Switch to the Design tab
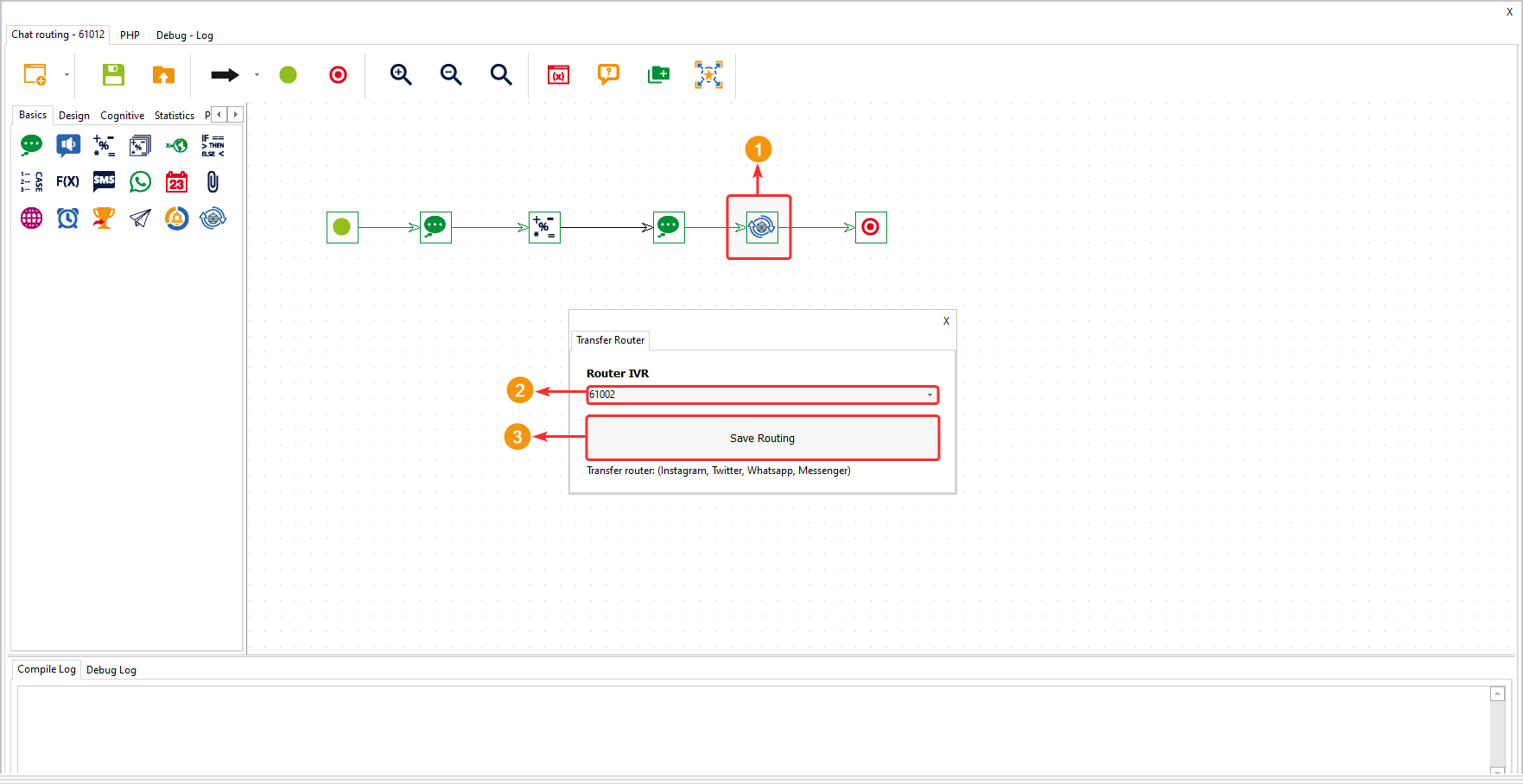1523x784 pixels. pos(74,115)
